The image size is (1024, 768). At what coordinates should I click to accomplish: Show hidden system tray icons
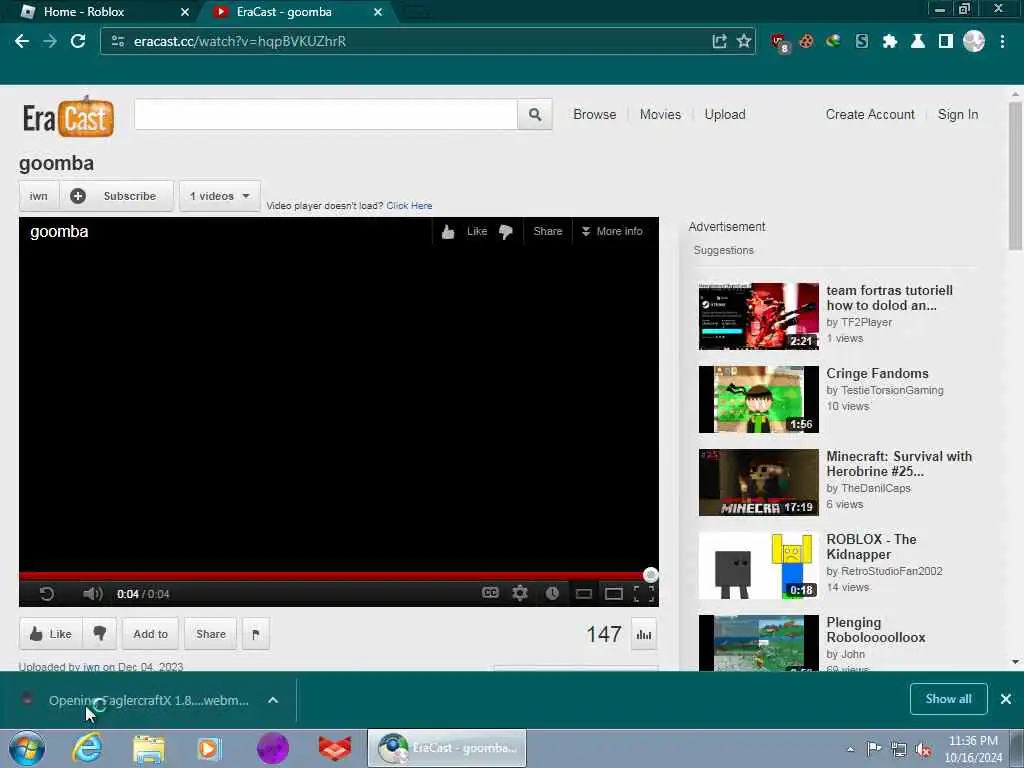click(x=850, y=749)
